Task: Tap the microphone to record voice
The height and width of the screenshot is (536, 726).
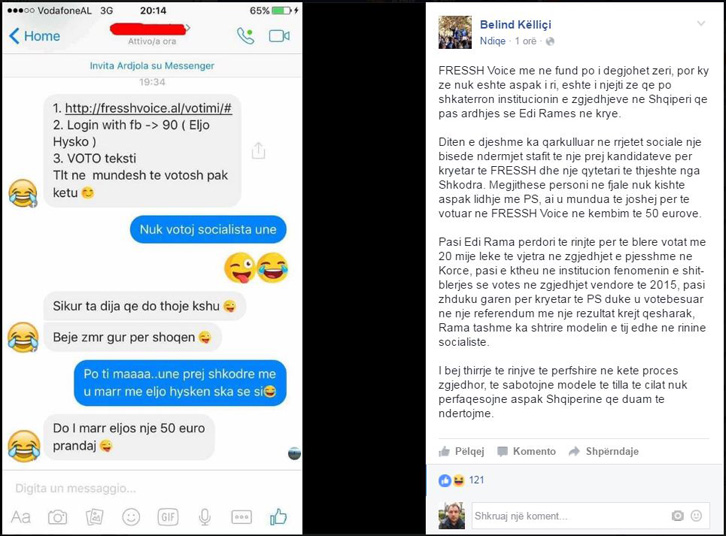Action: [205, 517]
